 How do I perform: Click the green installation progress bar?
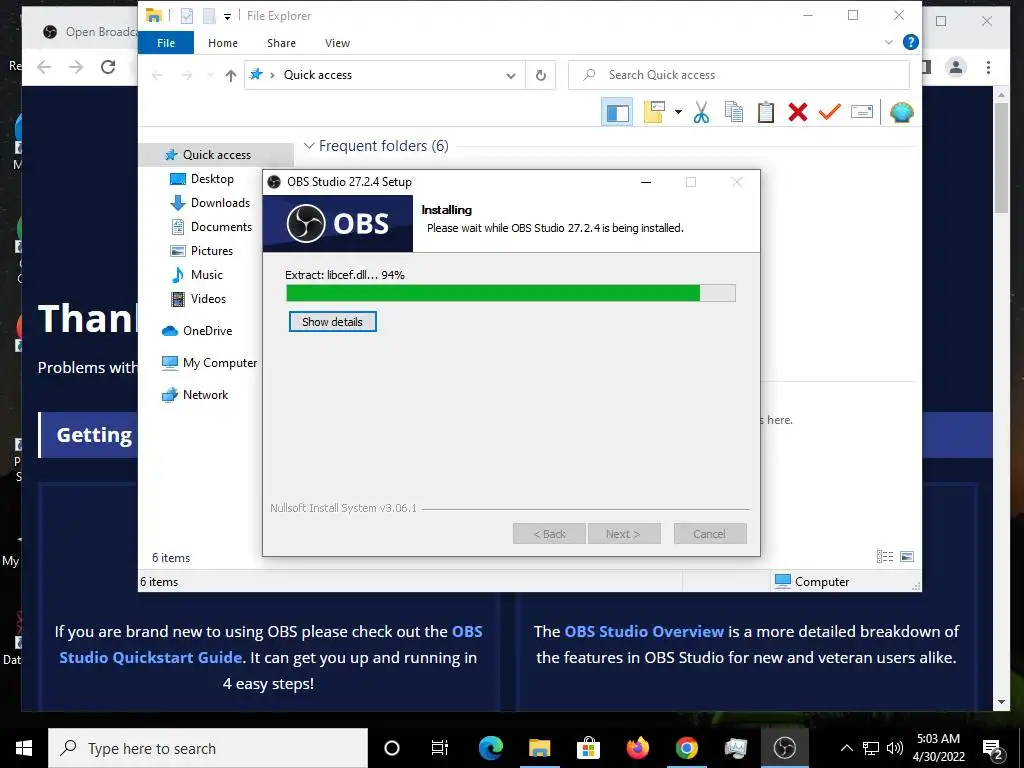[x=511, y=293]
